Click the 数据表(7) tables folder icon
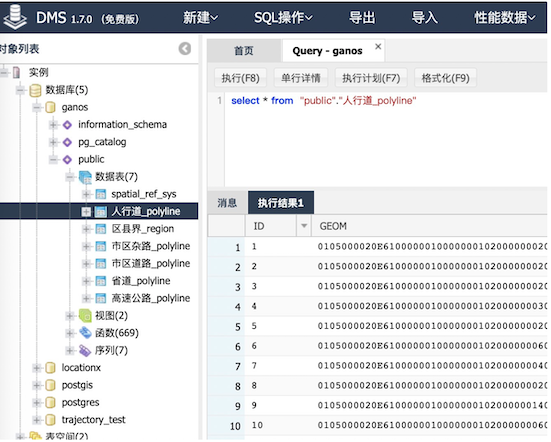 85,177
